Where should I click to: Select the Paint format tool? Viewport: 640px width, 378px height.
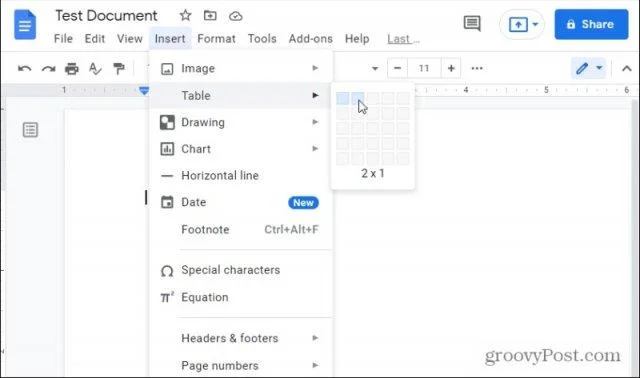coord(119,68)
